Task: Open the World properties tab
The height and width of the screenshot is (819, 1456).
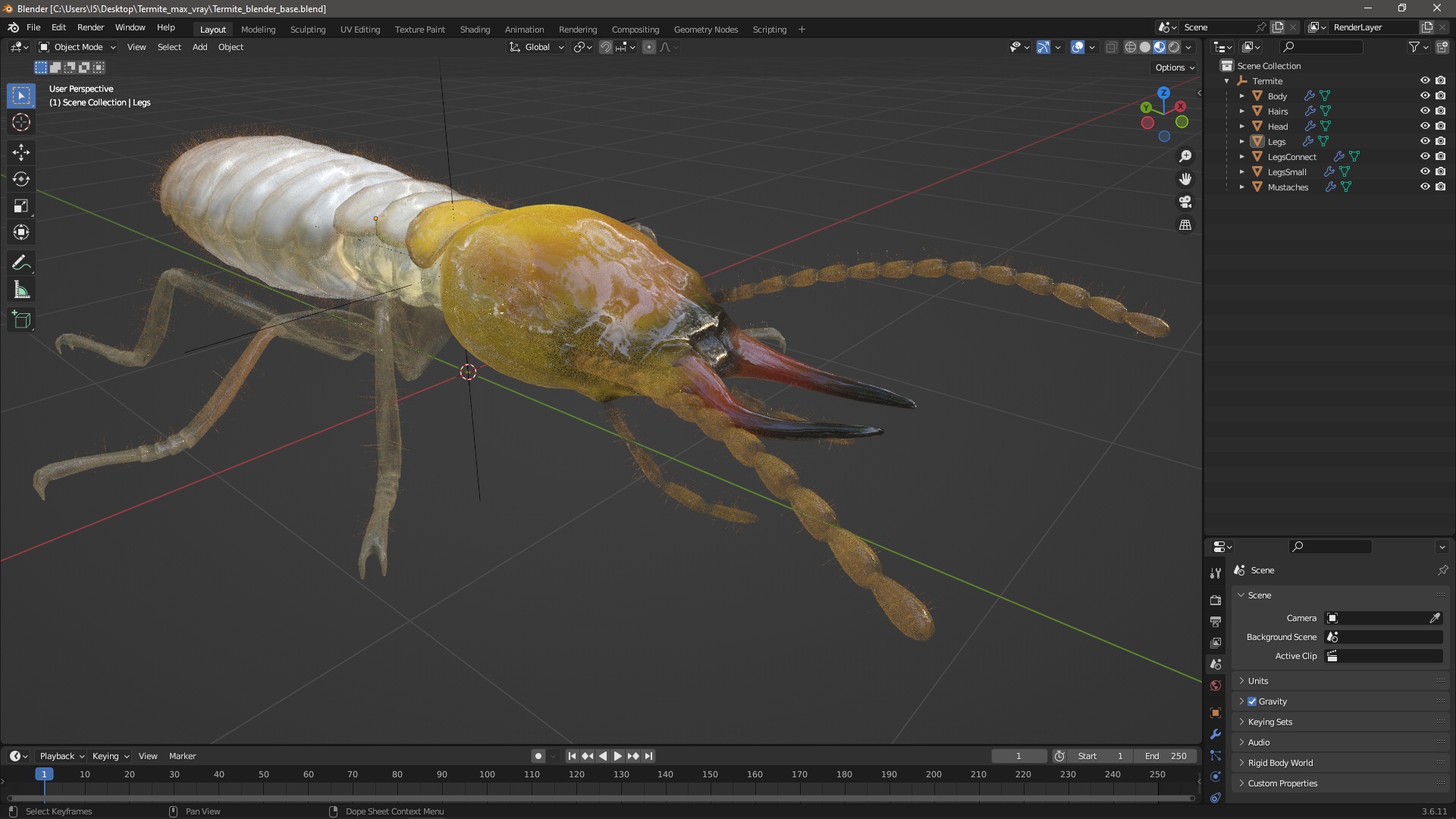Action: (1216, 686)
